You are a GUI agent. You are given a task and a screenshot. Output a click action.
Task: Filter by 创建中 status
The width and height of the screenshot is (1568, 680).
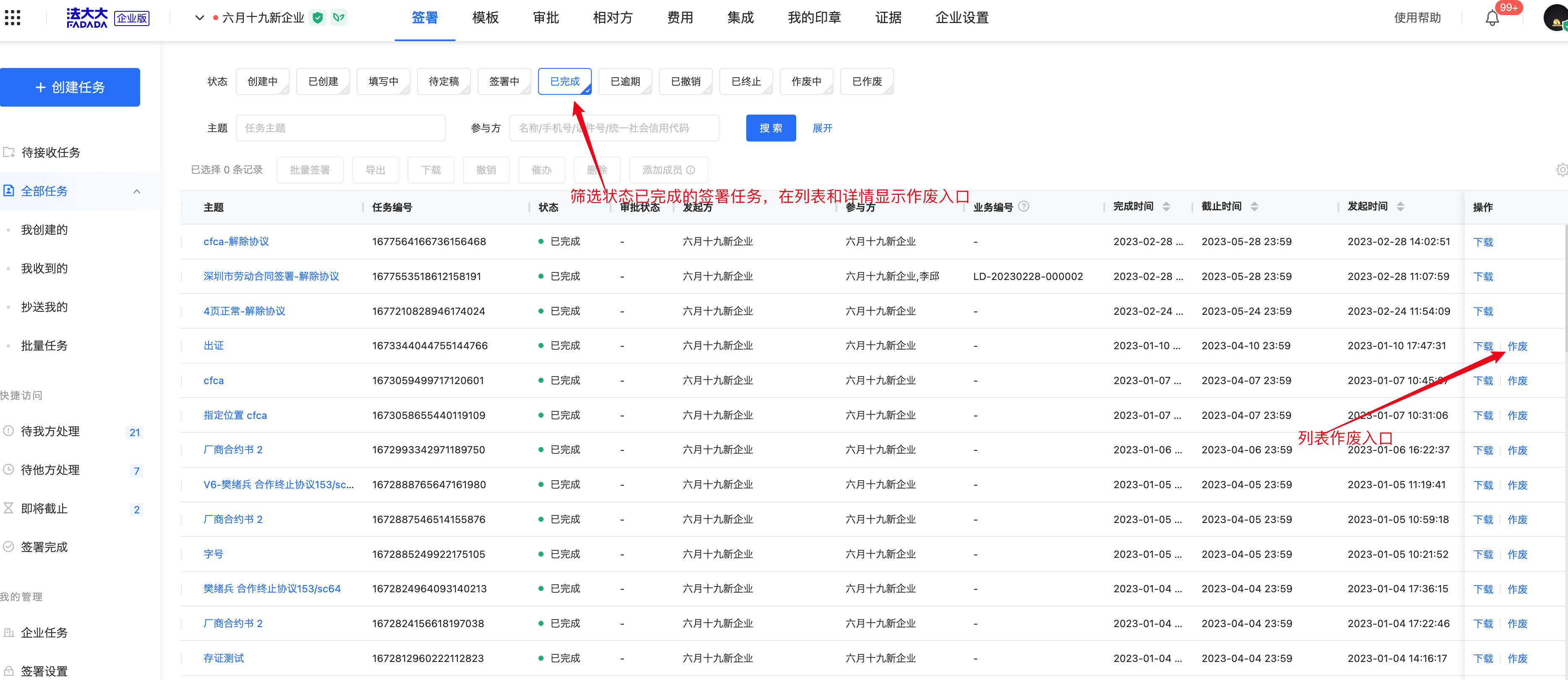coord(262,81)
